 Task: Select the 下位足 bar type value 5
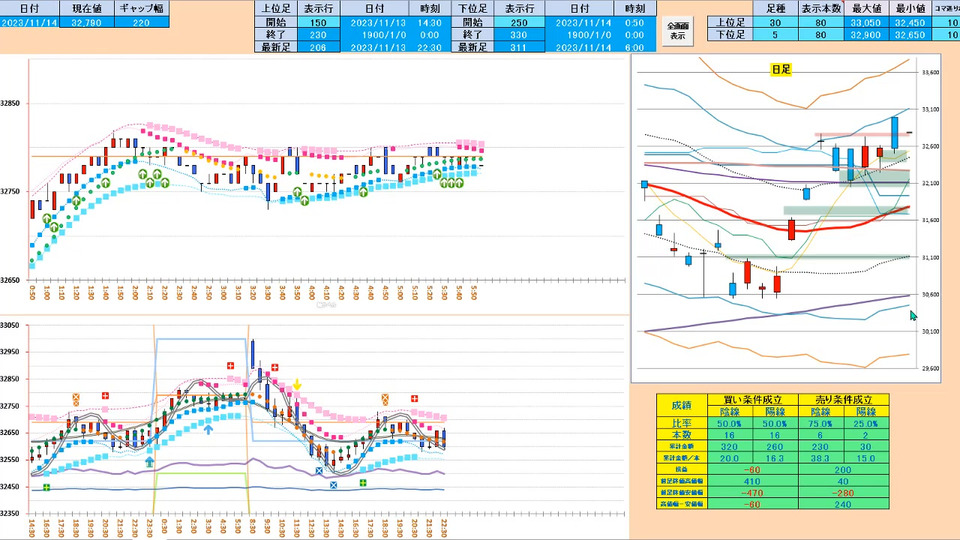click(776, 35)
